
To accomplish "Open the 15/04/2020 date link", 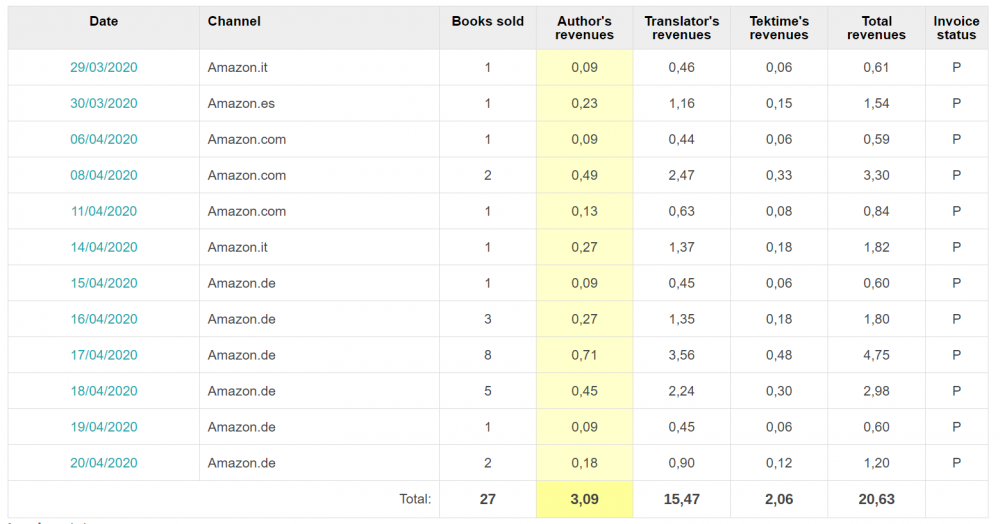I will tap(103, 284).
